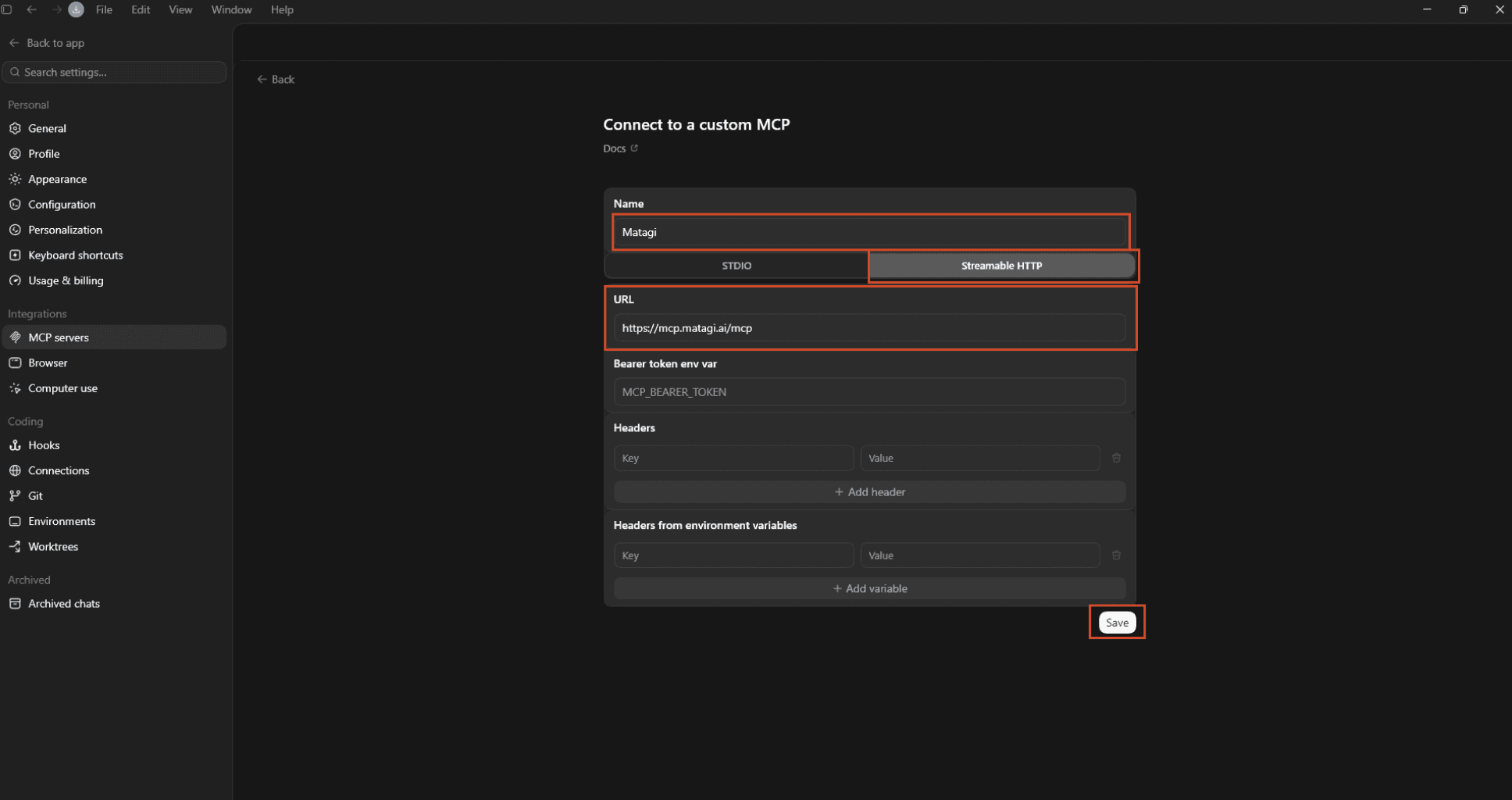Click Add variable button

point(869,589)
